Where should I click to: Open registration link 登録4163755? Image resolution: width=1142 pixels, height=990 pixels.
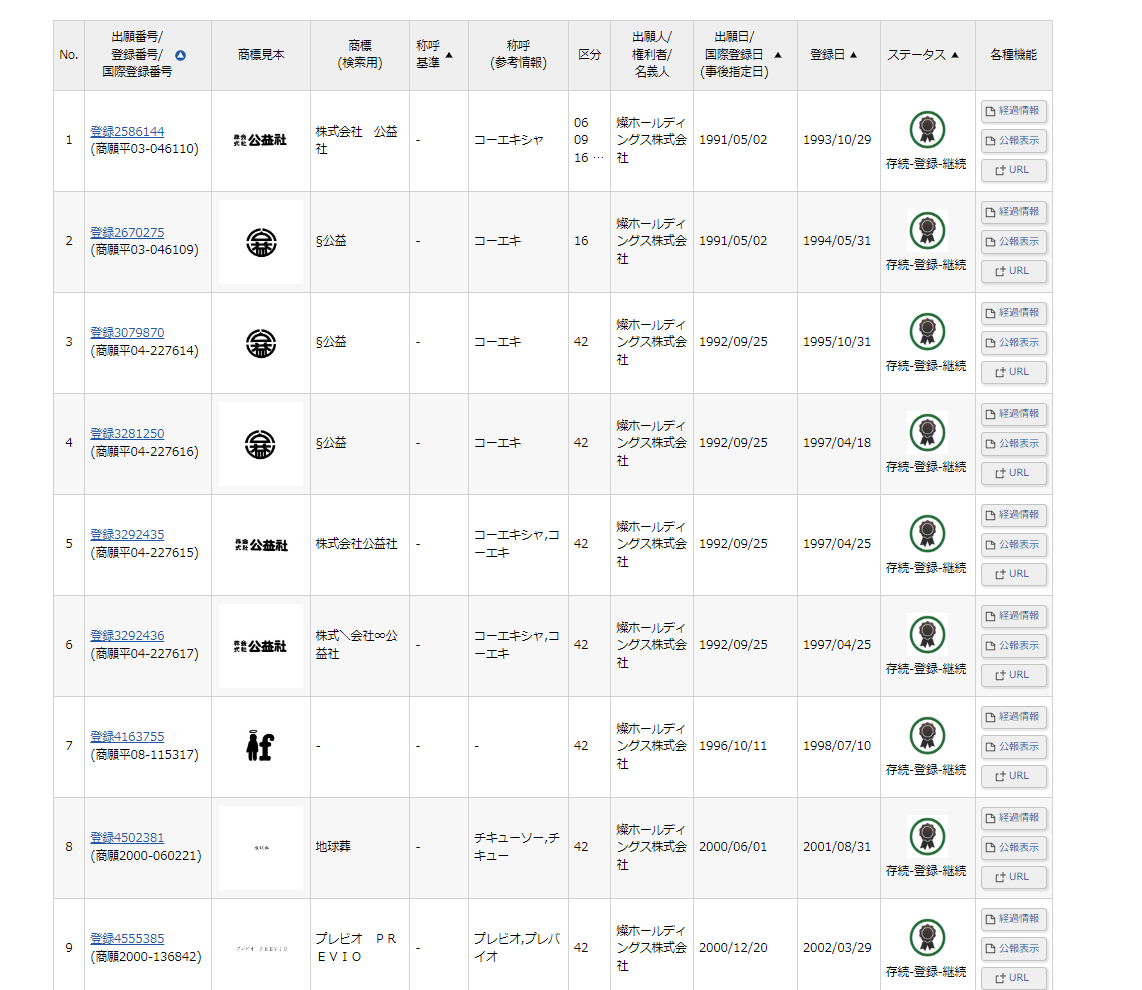point(127,736)
